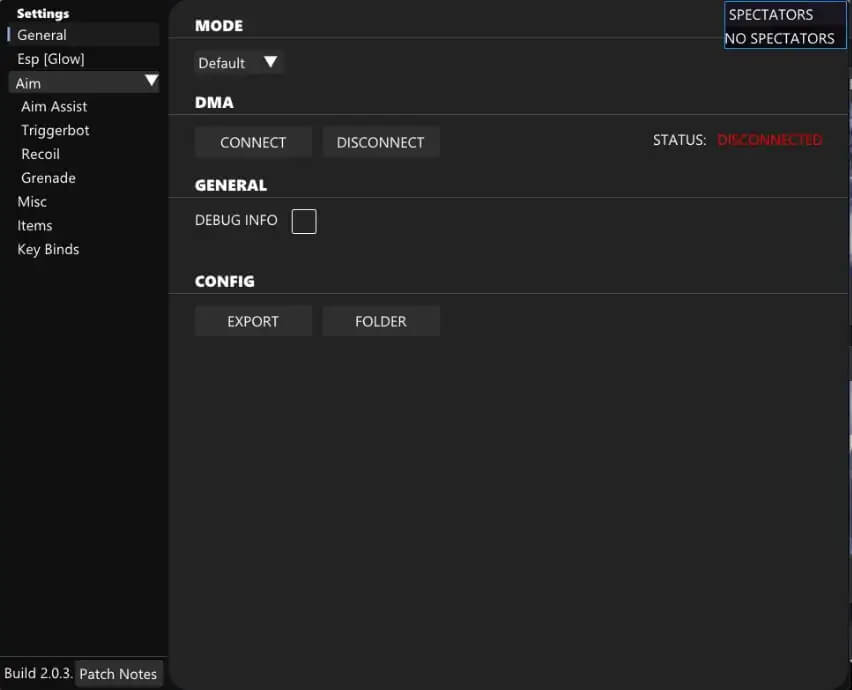Open the Recoil settings entry

[40, 154]
